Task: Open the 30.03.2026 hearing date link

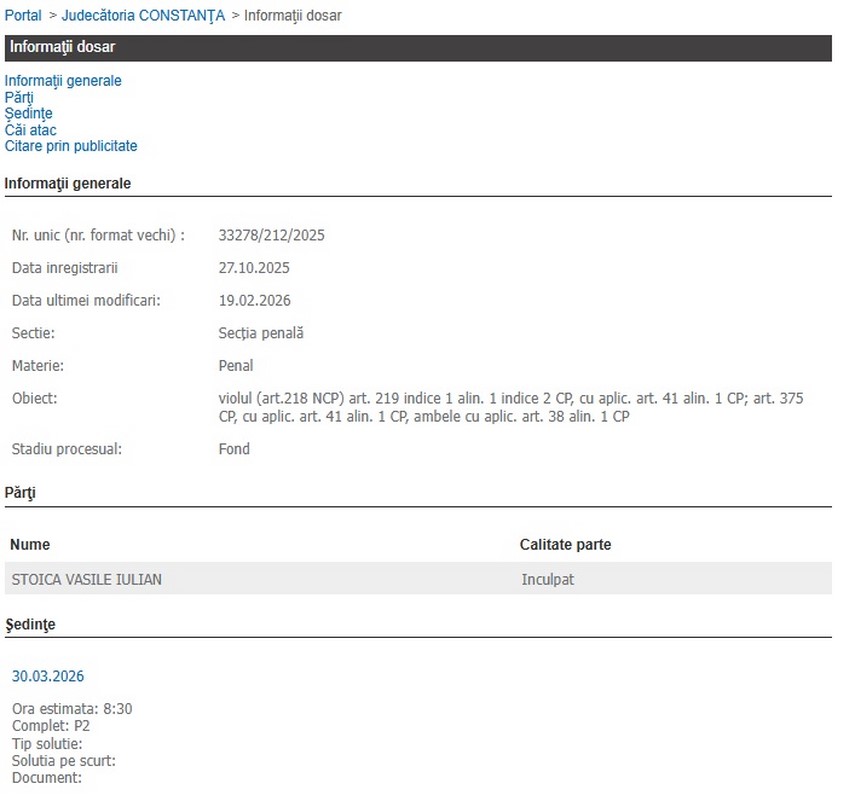Action: 48,677
